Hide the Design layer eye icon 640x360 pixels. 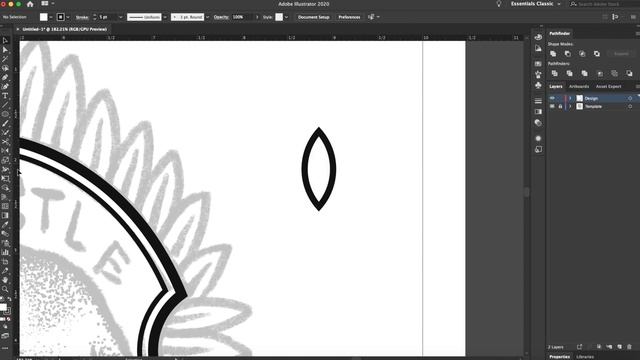(552, 98)
